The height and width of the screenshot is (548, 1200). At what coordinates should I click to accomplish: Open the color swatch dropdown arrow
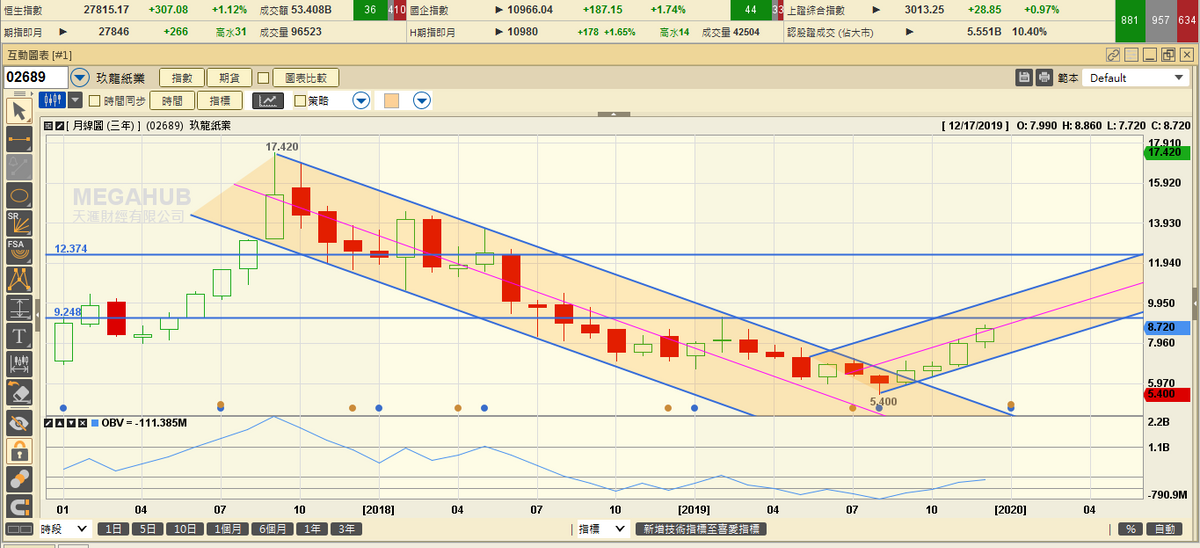point(422,100)
